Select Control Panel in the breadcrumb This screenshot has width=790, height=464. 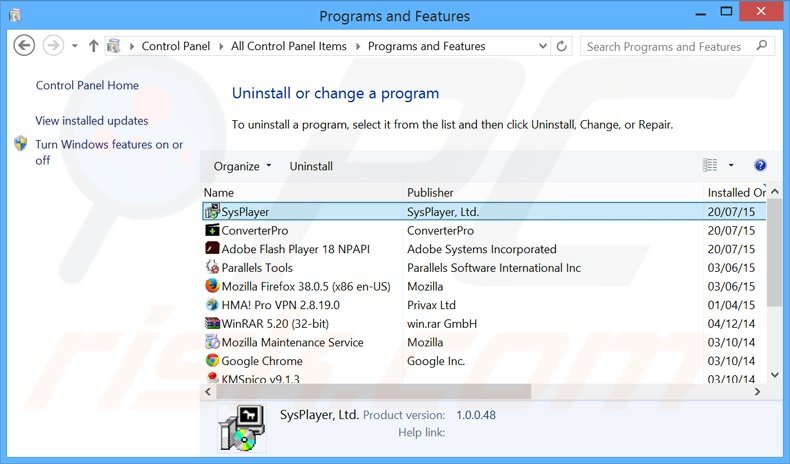[x=175, y=46]
